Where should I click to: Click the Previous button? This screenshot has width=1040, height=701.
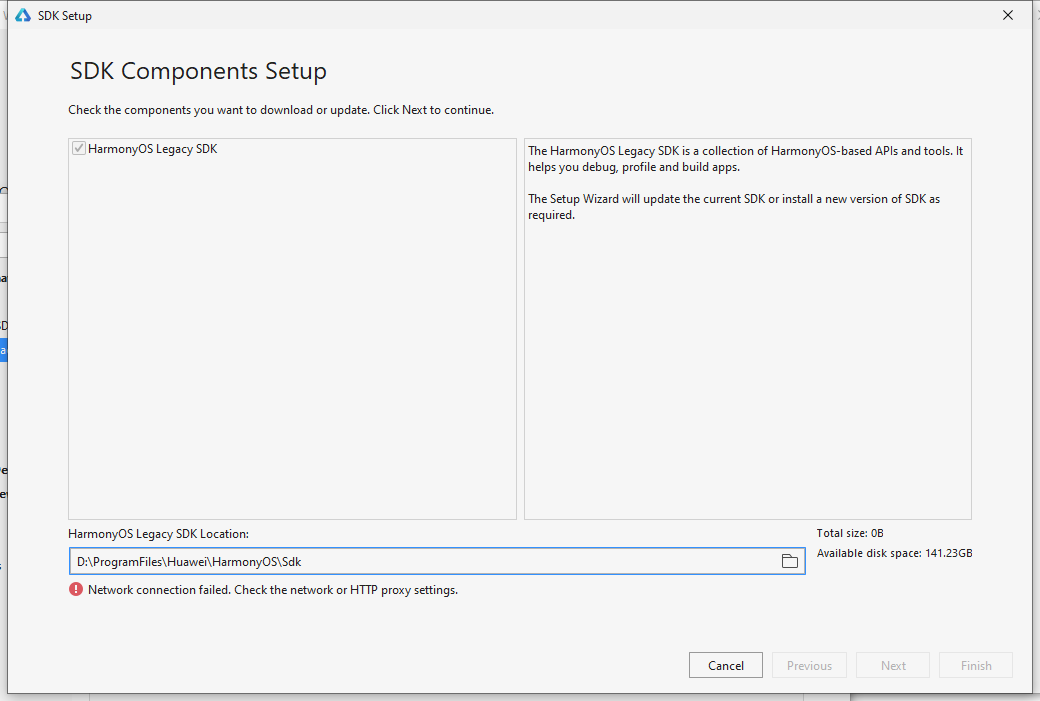[809, 665]
